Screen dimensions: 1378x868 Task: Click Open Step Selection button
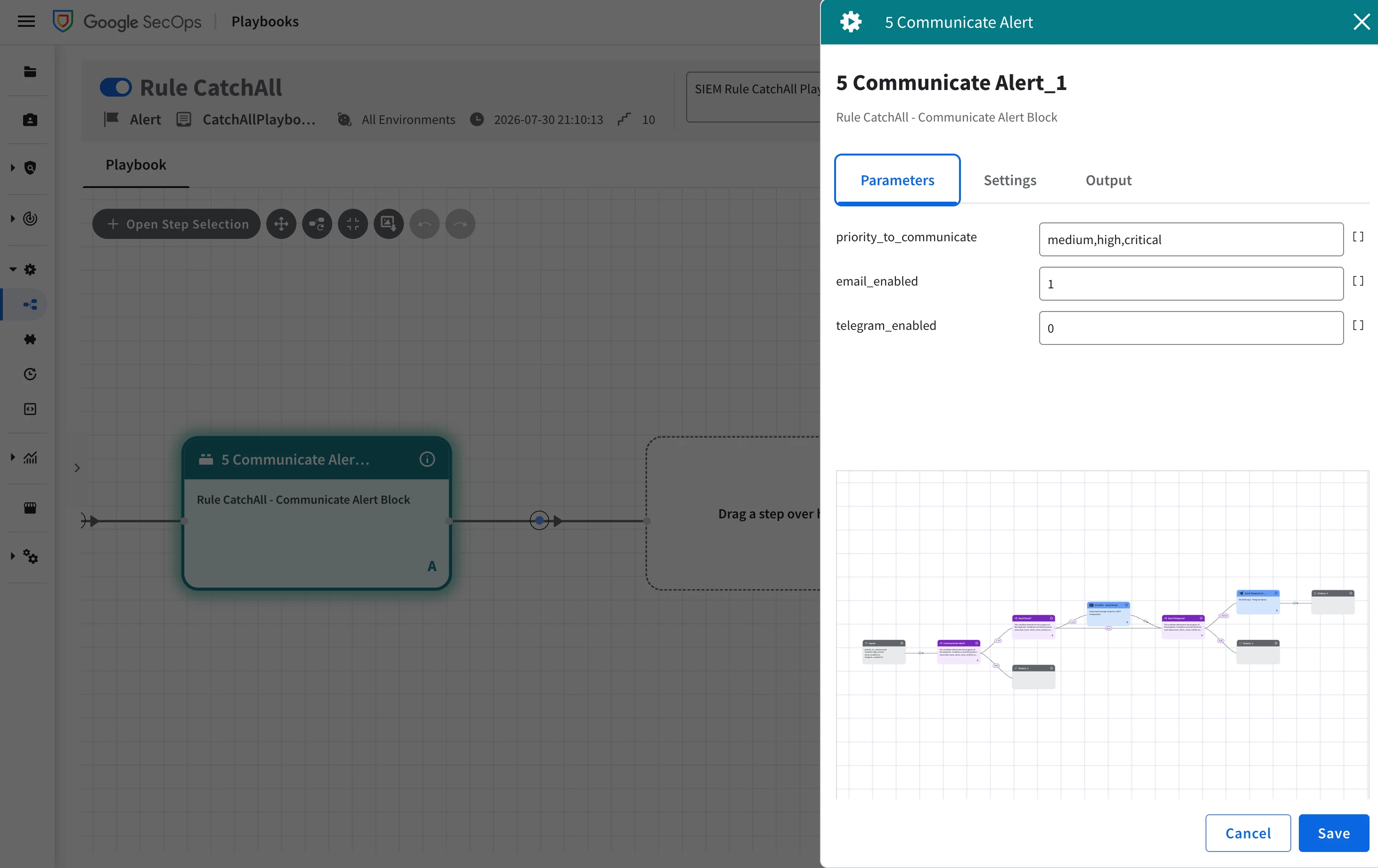tap(176, 224)
